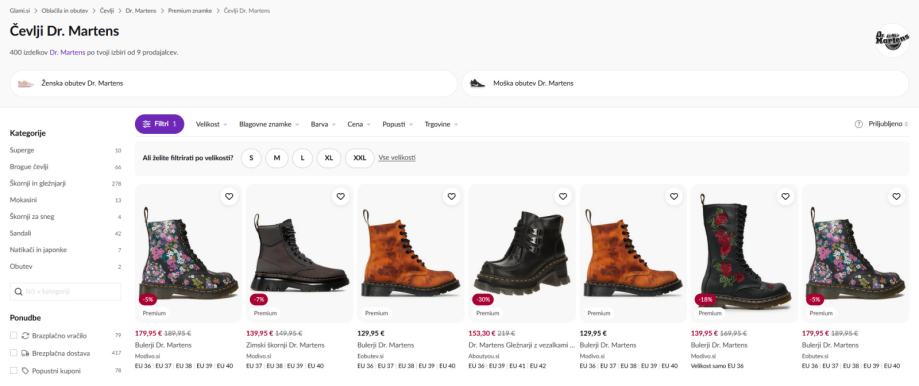This screenshot has width=919, height=386.
Task: Open Priljubljeno sort dropdown
Action: 888,124
